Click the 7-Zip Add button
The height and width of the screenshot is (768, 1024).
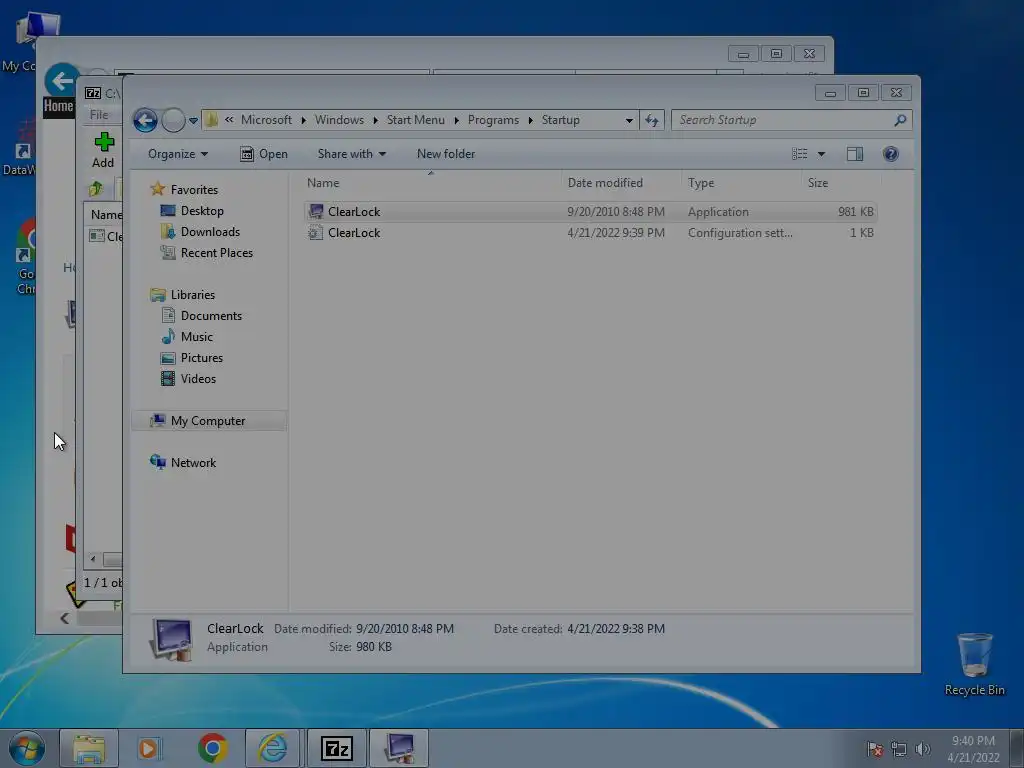pyautogui.click(x=103, y=150)
